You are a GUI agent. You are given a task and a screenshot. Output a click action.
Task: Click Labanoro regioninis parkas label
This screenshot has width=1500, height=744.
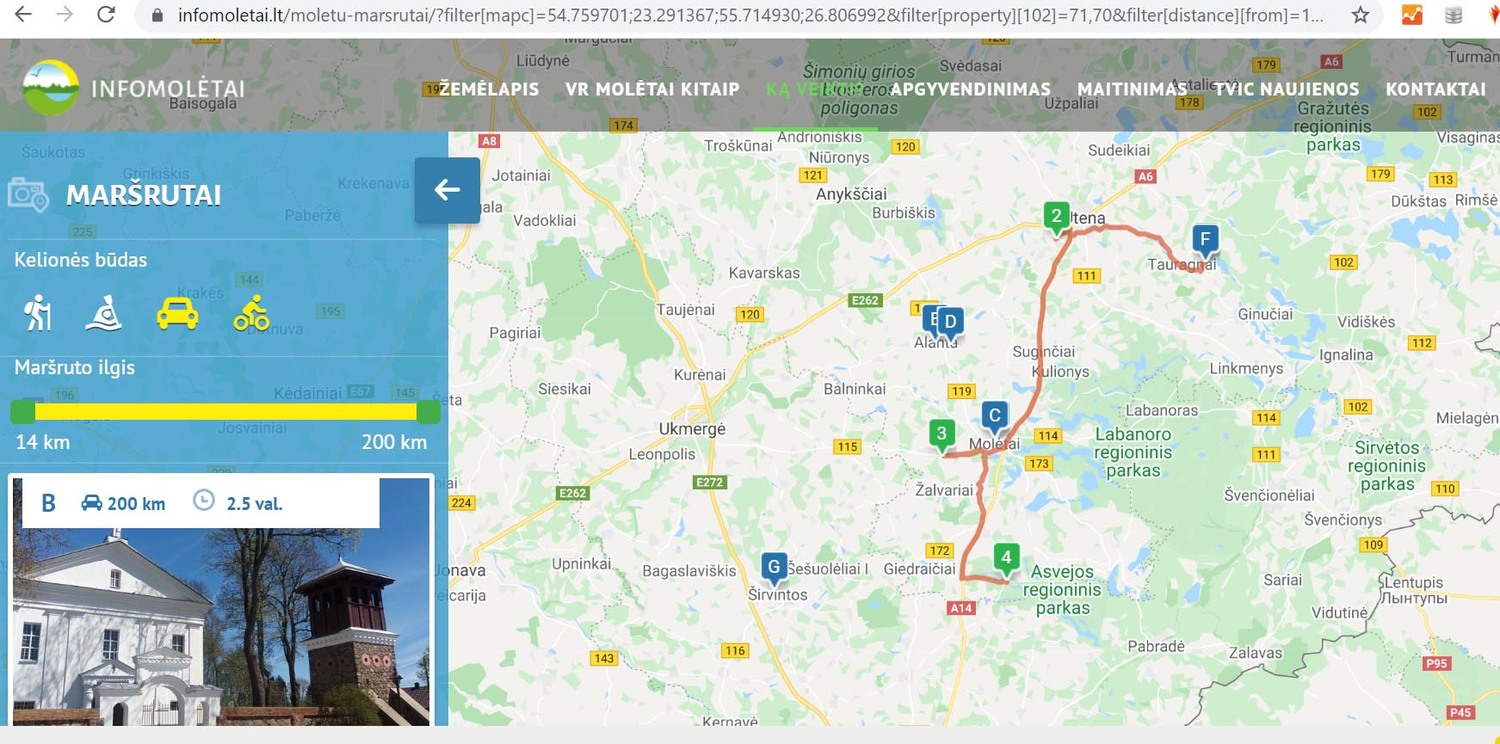click(x=1133, y=452)
